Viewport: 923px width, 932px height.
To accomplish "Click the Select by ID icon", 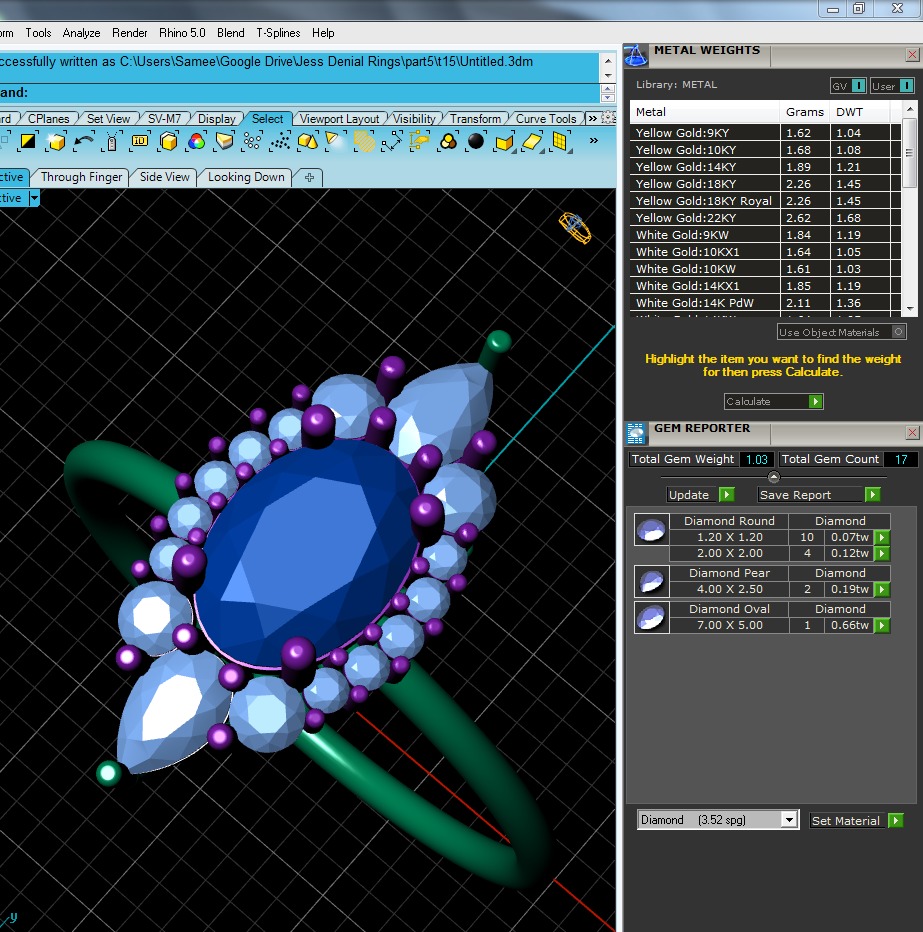I will 140,141.
